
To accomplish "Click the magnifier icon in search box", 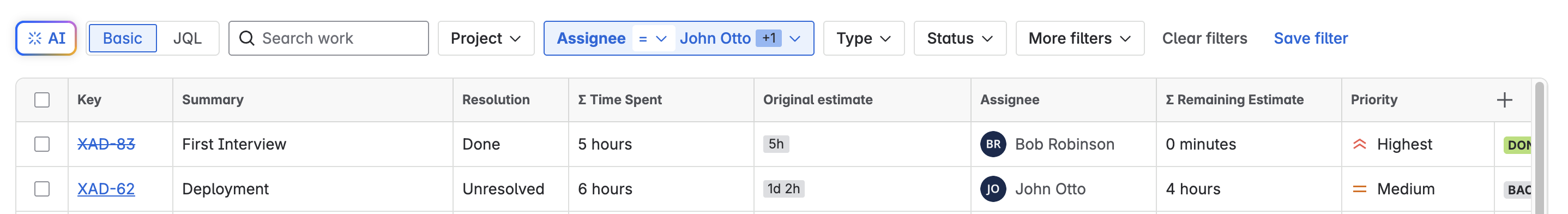I will coord(246,38).
